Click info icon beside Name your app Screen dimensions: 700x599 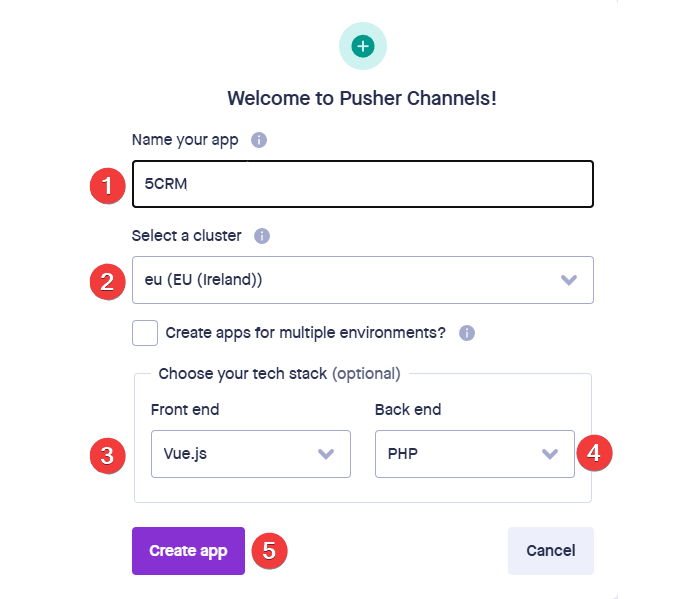click(x=259, y=140)
